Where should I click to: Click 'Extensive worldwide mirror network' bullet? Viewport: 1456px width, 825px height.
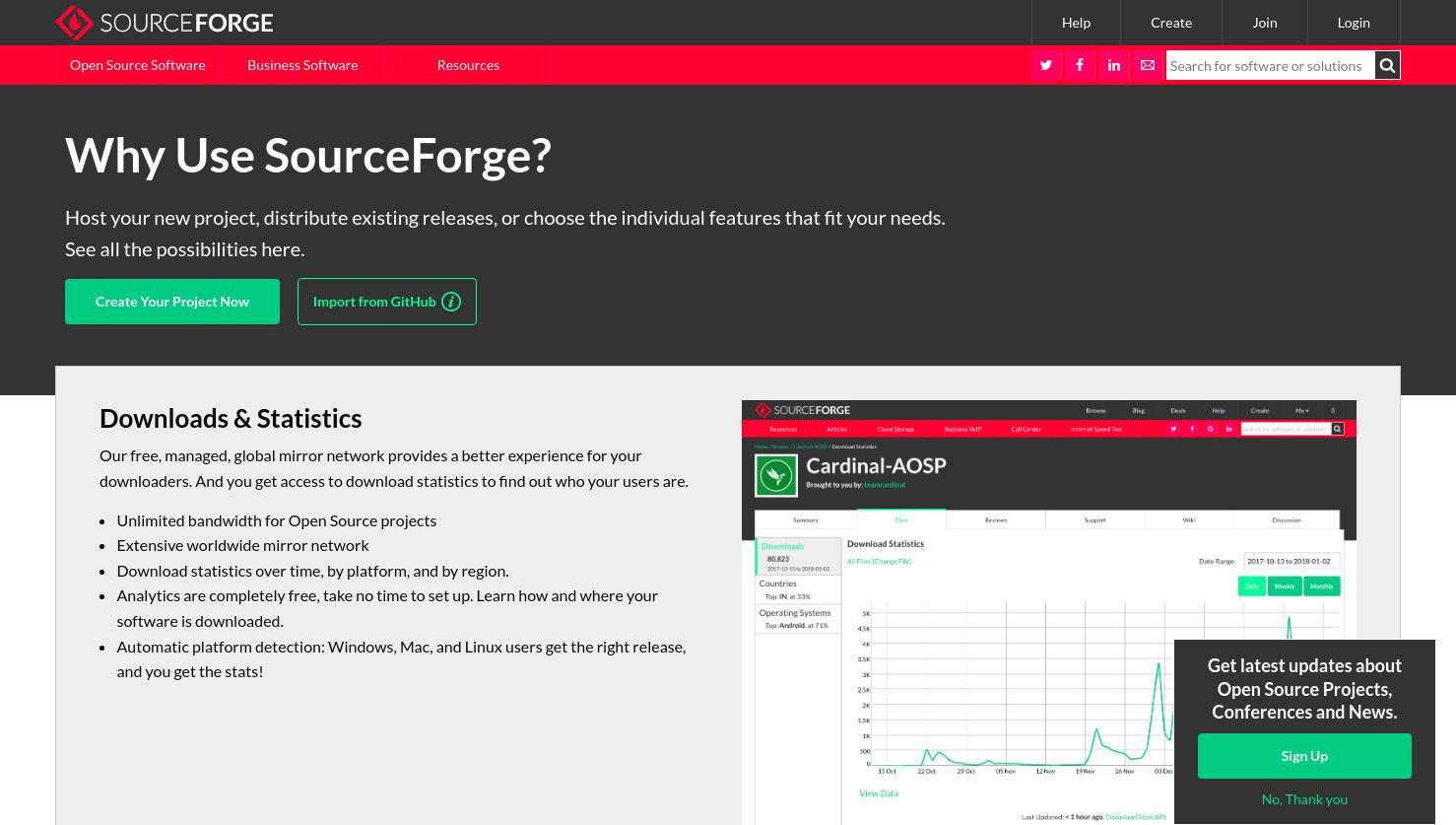point(243,545)
